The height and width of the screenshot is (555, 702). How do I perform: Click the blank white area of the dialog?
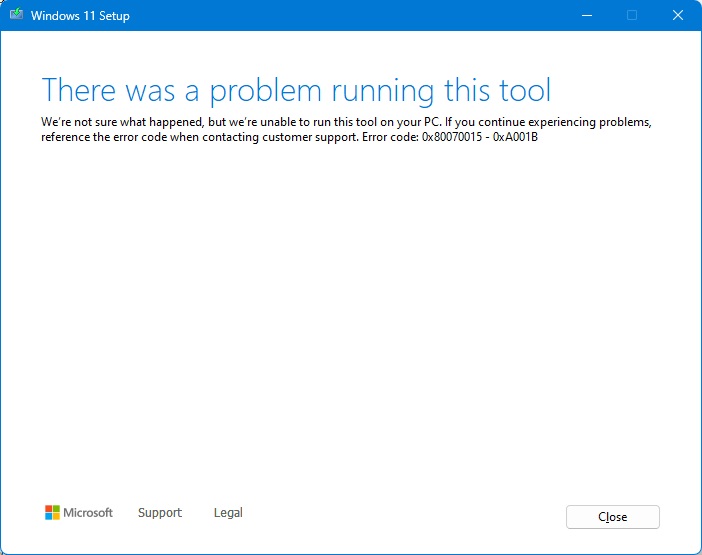point(350,320)
